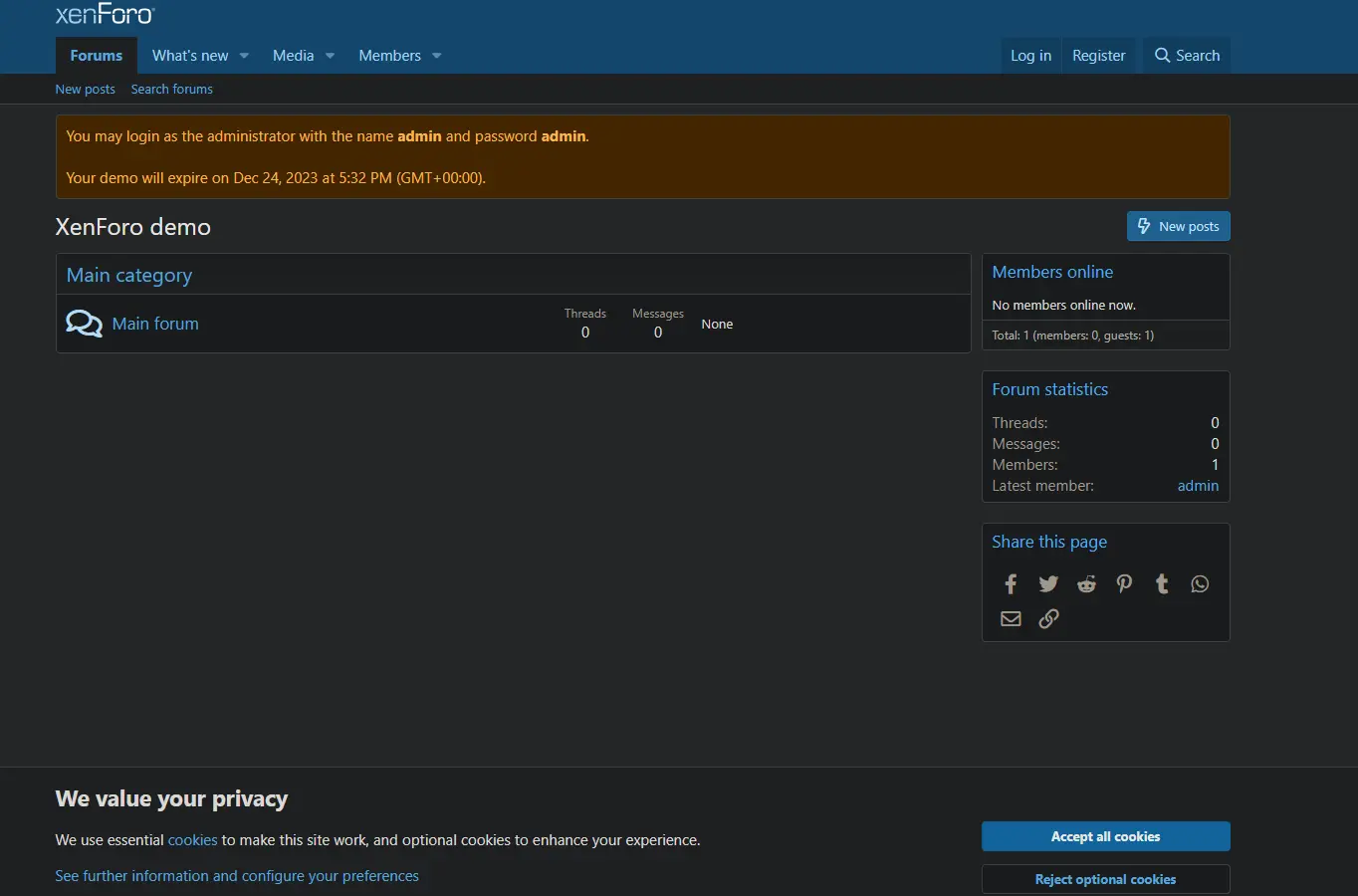Click the 'XenForo demo' page title
Screen dimensions: 1358x896
pyautogui.click(x=133, y=227)
